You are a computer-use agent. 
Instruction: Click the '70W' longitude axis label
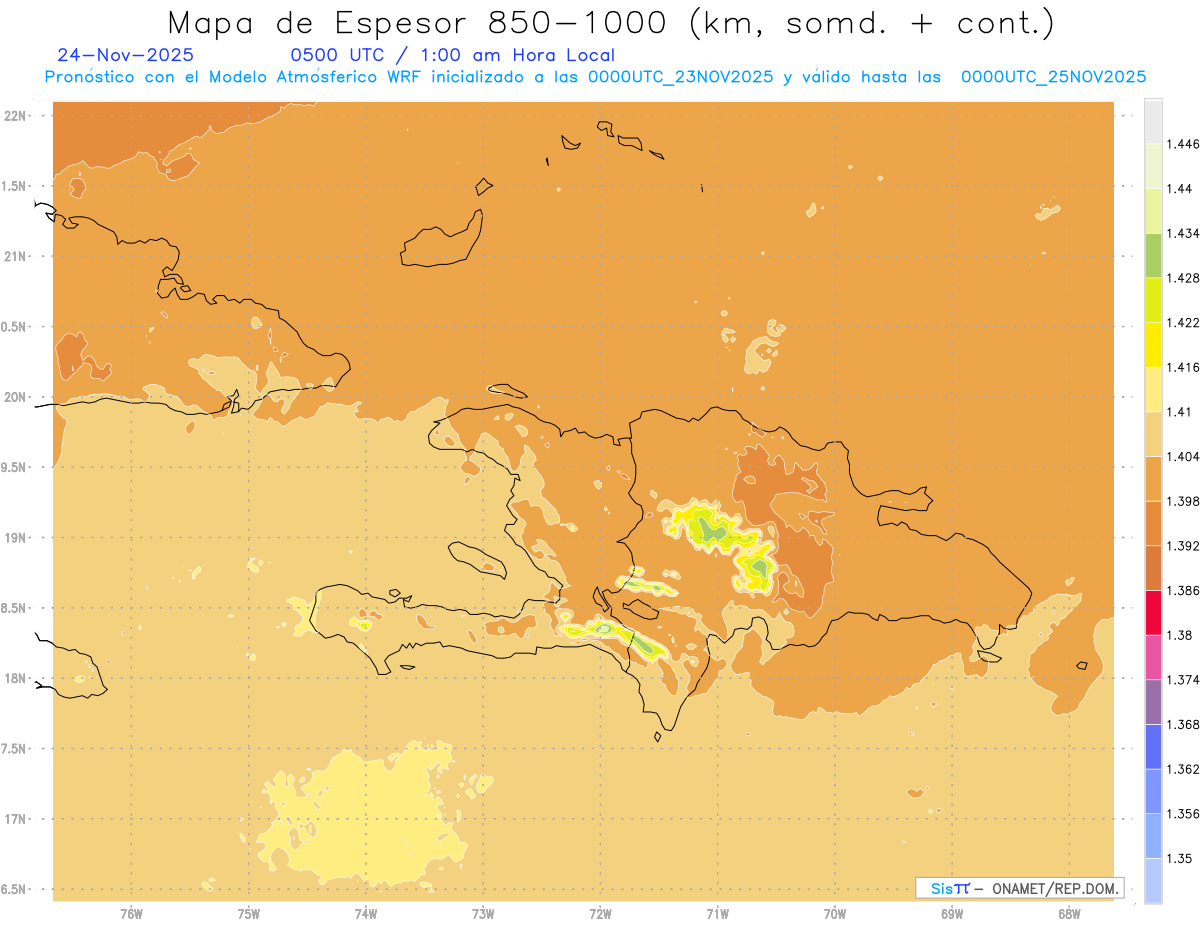pos(835,912)
